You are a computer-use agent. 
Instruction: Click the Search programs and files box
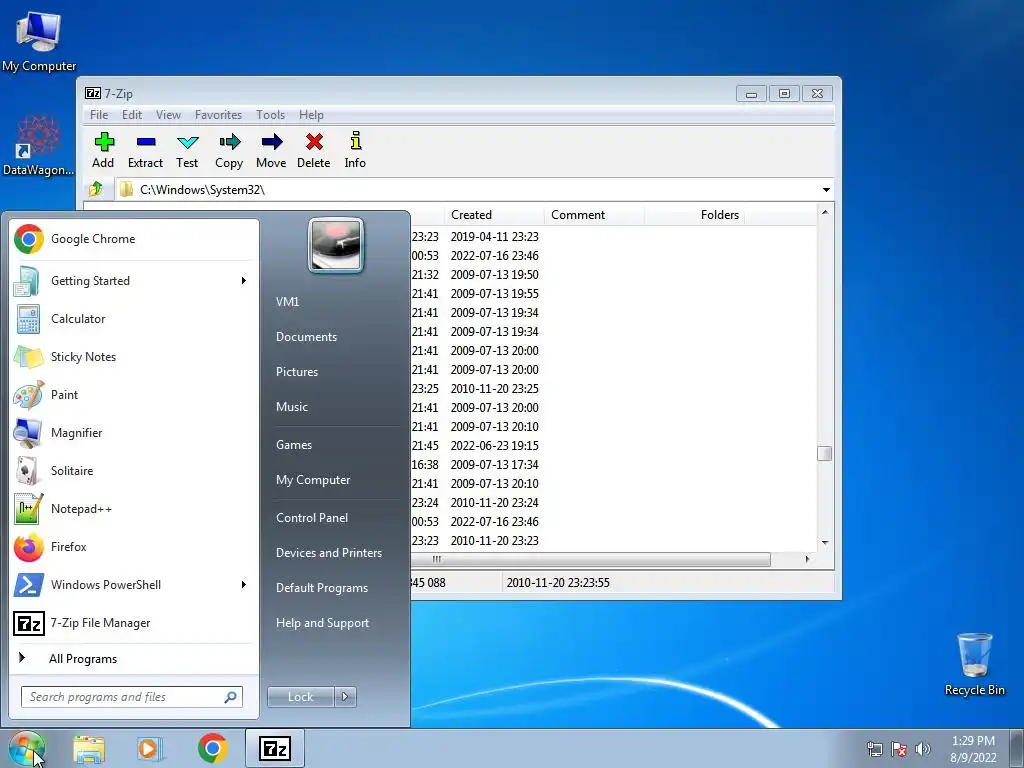(x=132, y=697)
